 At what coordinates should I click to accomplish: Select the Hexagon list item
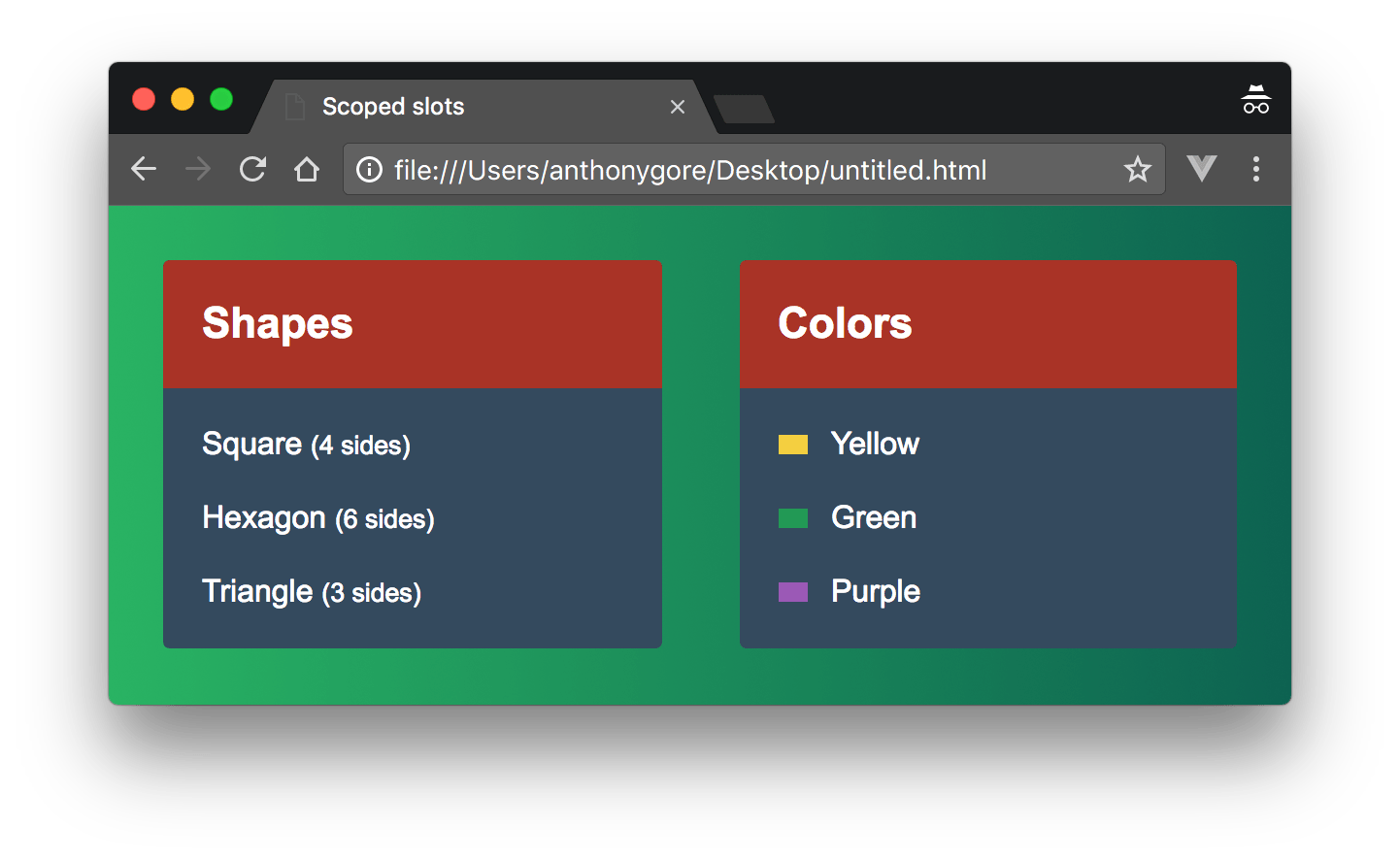click(x=317, y=517)
